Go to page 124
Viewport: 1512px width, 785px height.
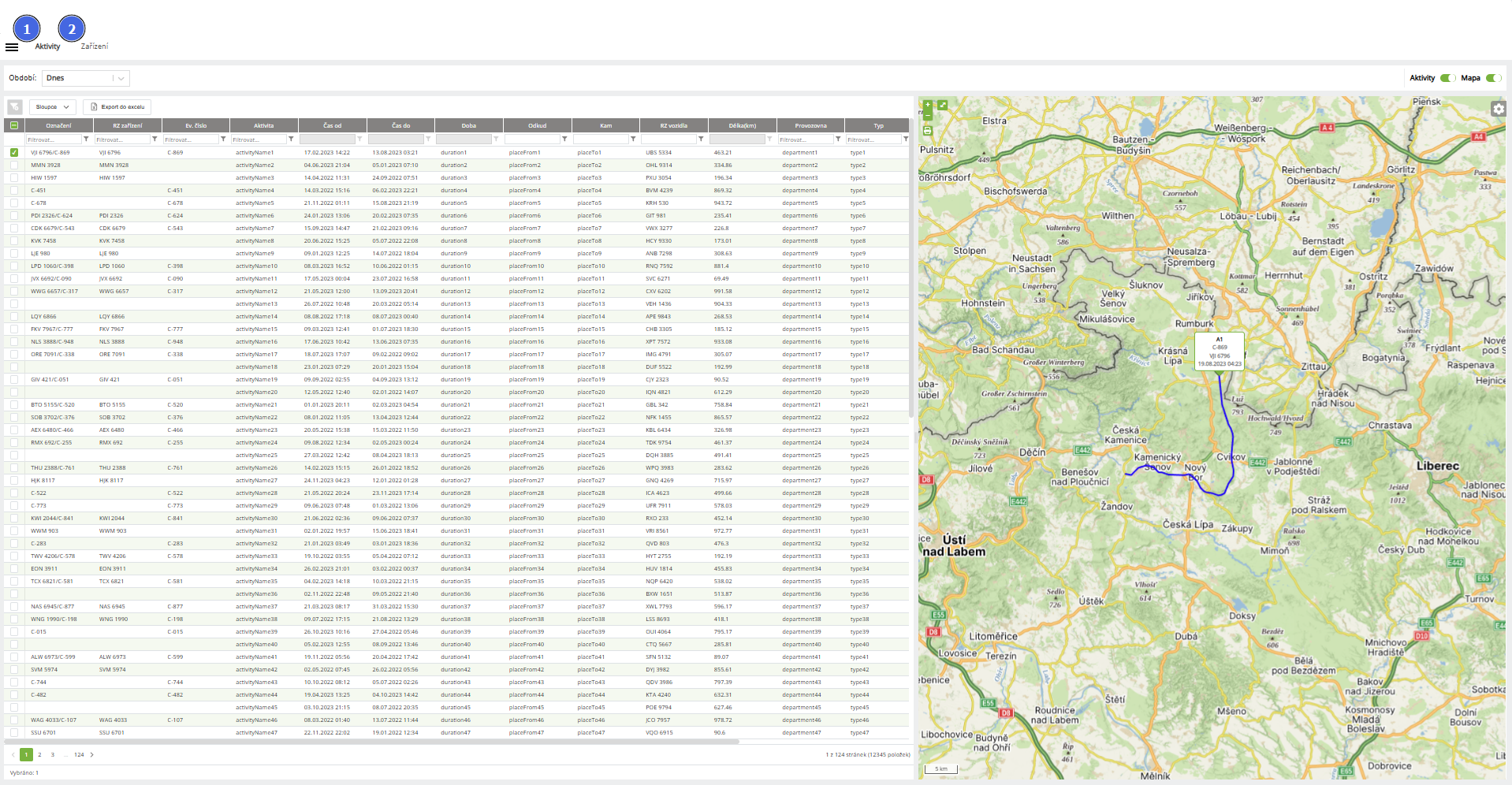79,755
